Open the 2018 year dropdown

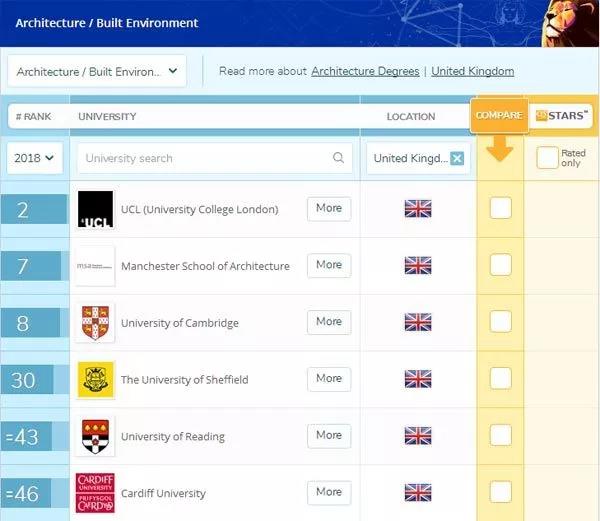point(34,158)
